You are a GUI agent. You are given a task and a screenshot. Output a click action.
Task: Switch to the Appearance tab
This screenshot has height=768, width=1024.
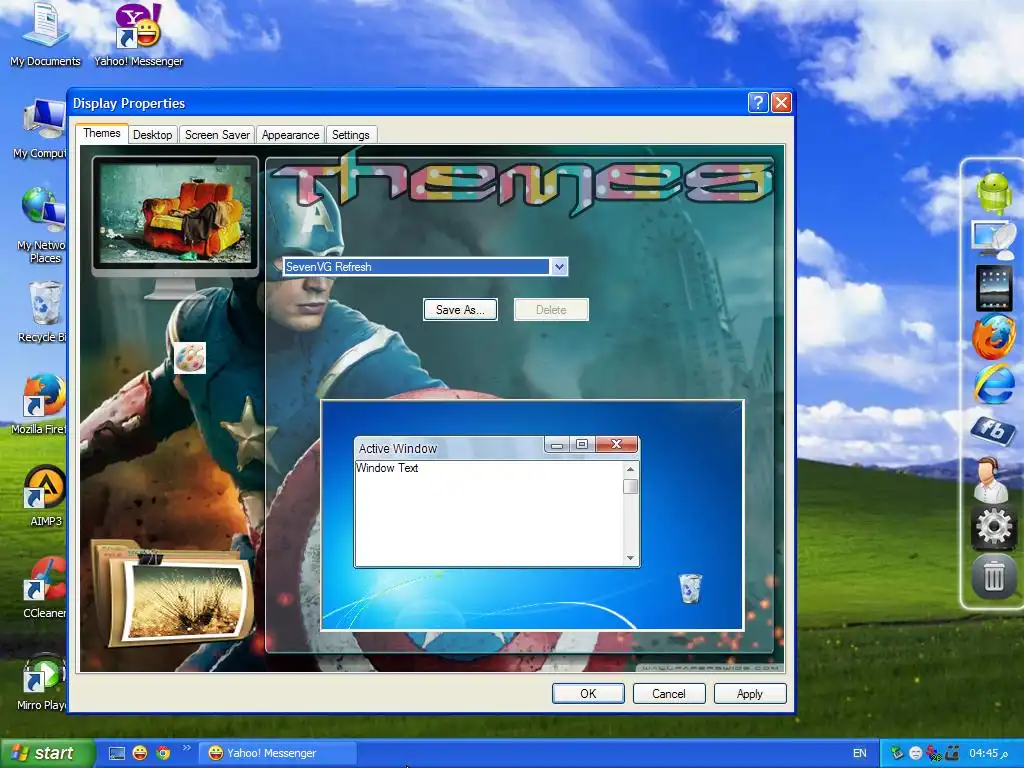[x=291, y=135]
